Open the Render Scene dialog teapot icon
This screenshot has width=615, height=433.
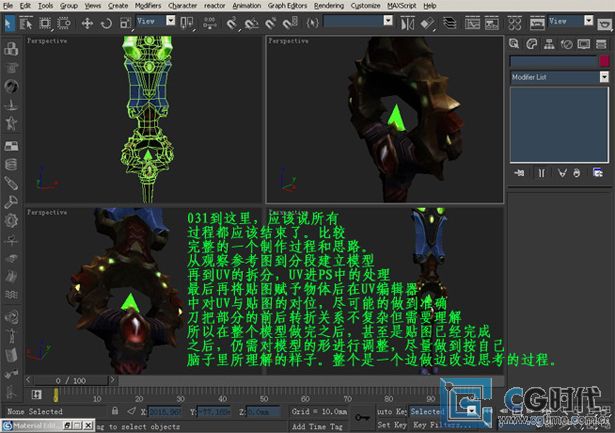pyautogui.click(x=537, y=24)
